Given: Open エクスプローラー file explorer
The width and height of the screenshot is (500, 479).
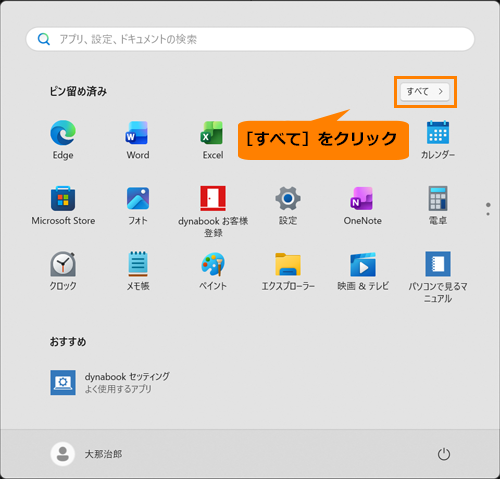Looking at the screenshot, I should pyautogui.click(x=288, y=264).
